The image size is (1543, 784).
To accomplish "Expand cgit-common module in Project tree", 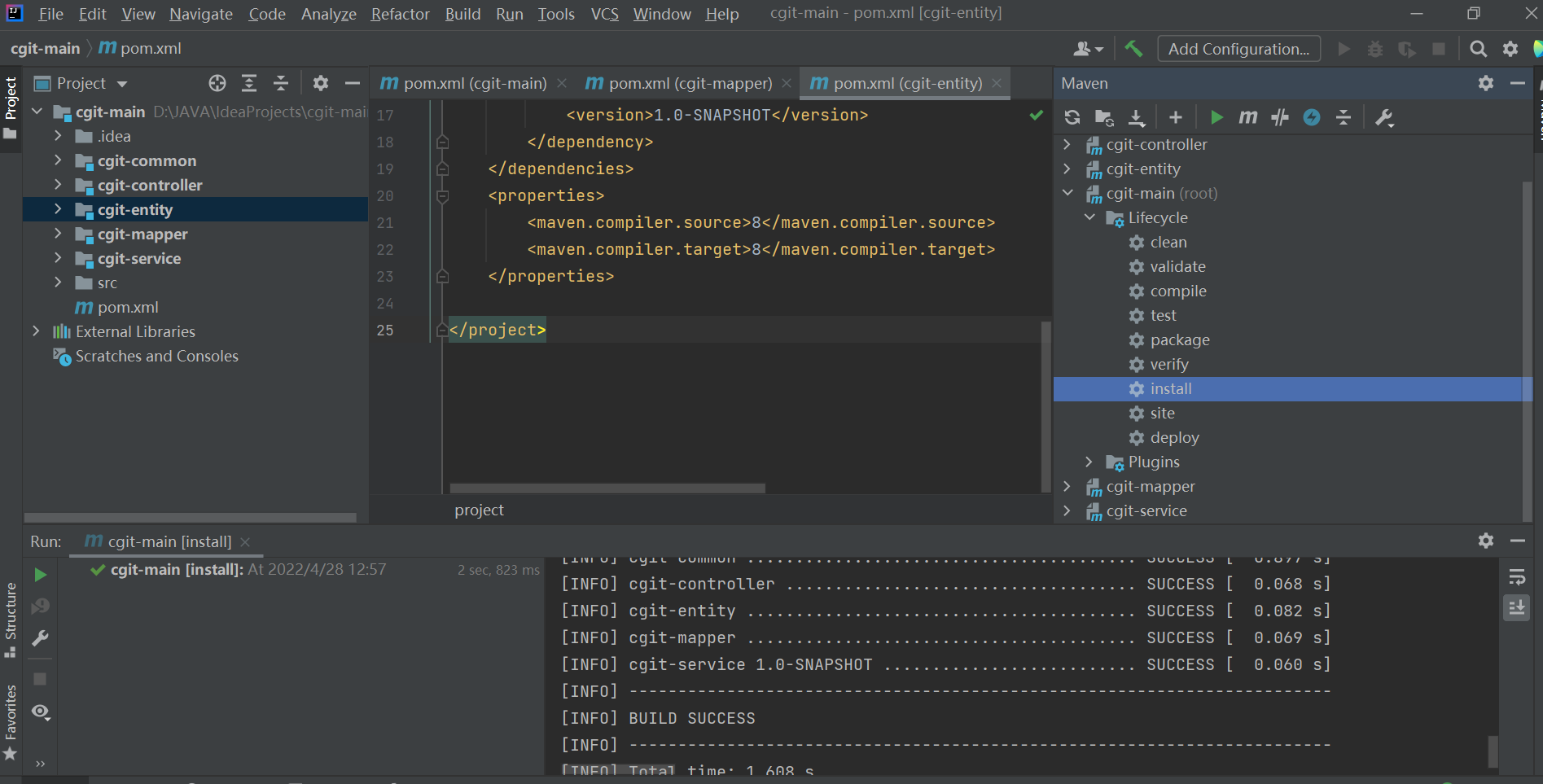I will [x=58, y=160].
